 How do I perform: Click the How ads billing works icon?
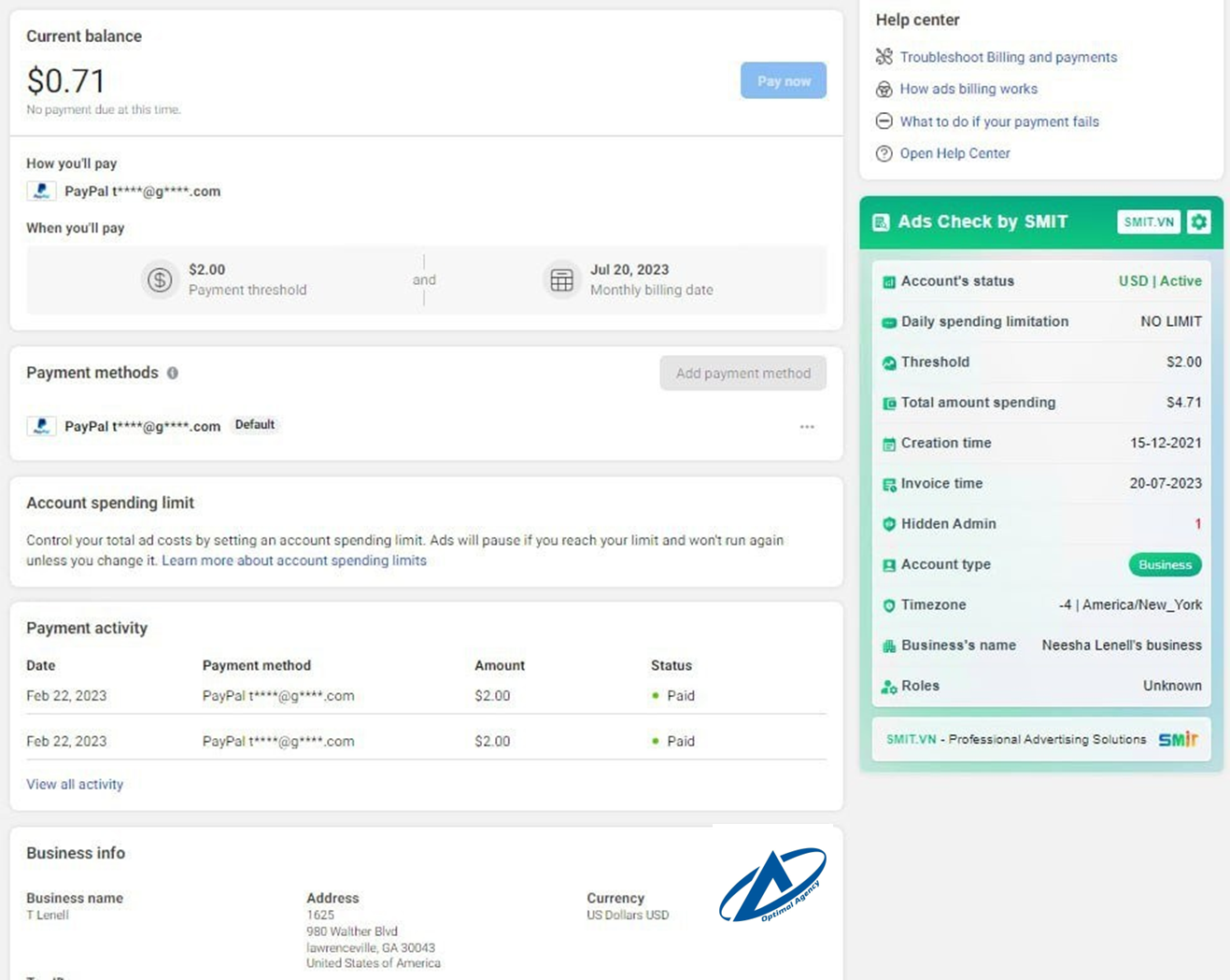click(x=884, y=89)
